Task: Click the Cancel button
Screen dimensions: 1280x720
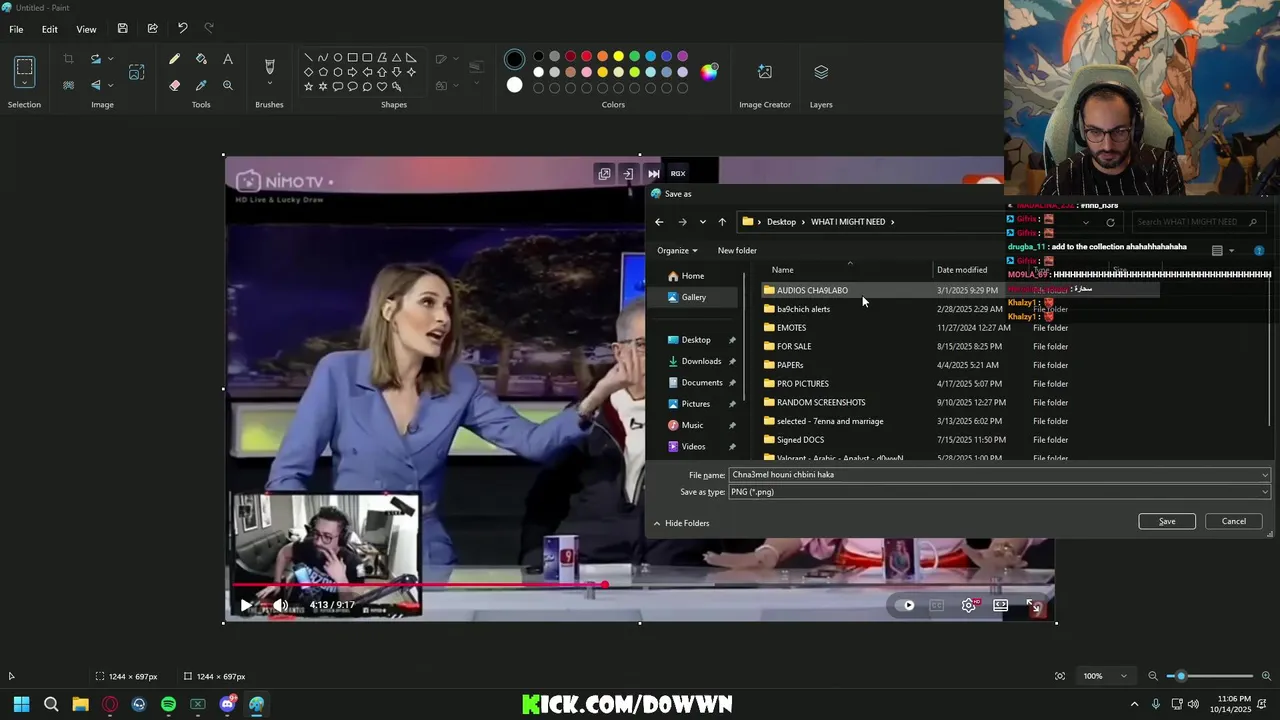Action: click(1234, 521)
